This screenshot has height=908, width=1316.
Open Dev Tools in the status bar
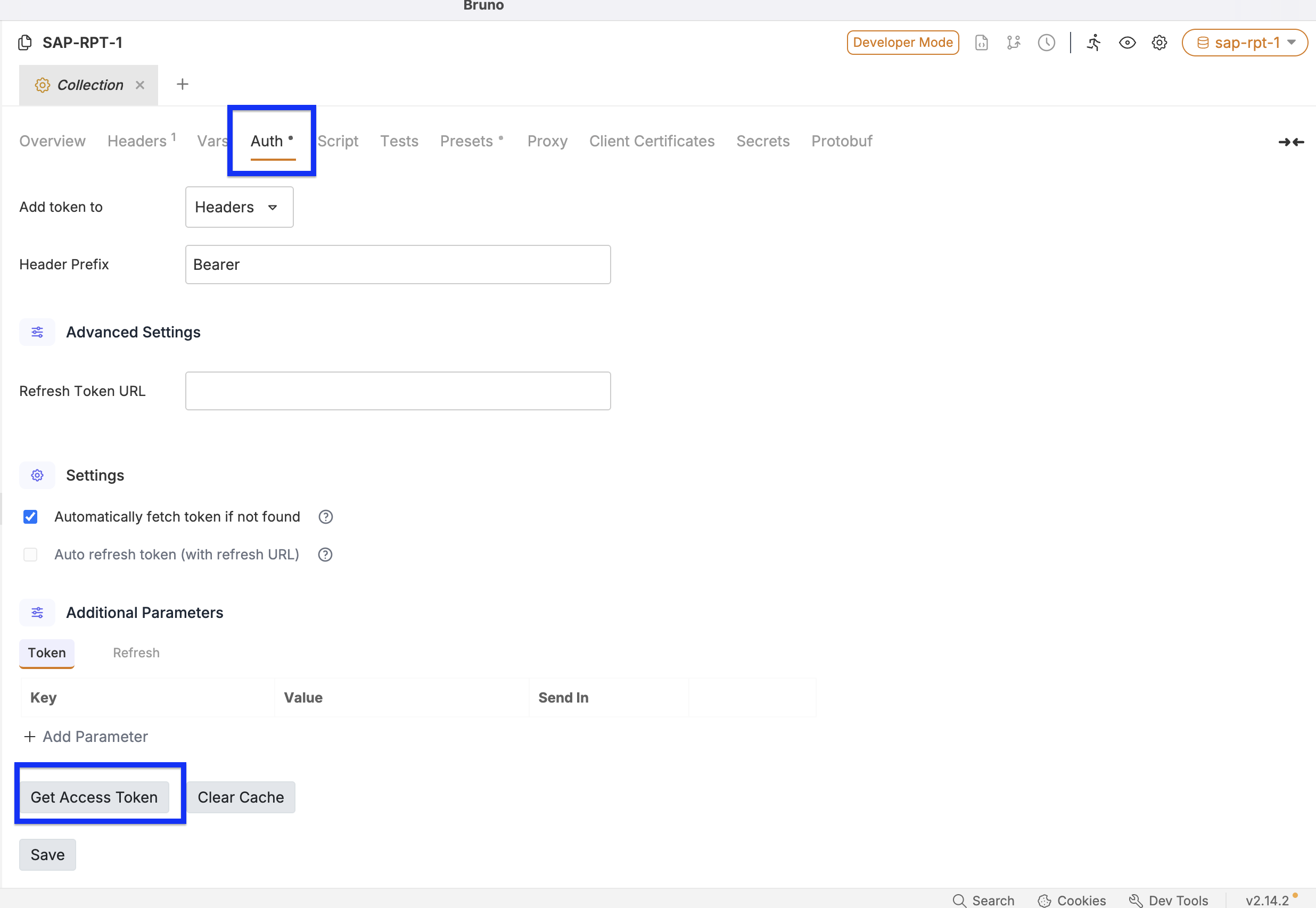point(1168,900)
